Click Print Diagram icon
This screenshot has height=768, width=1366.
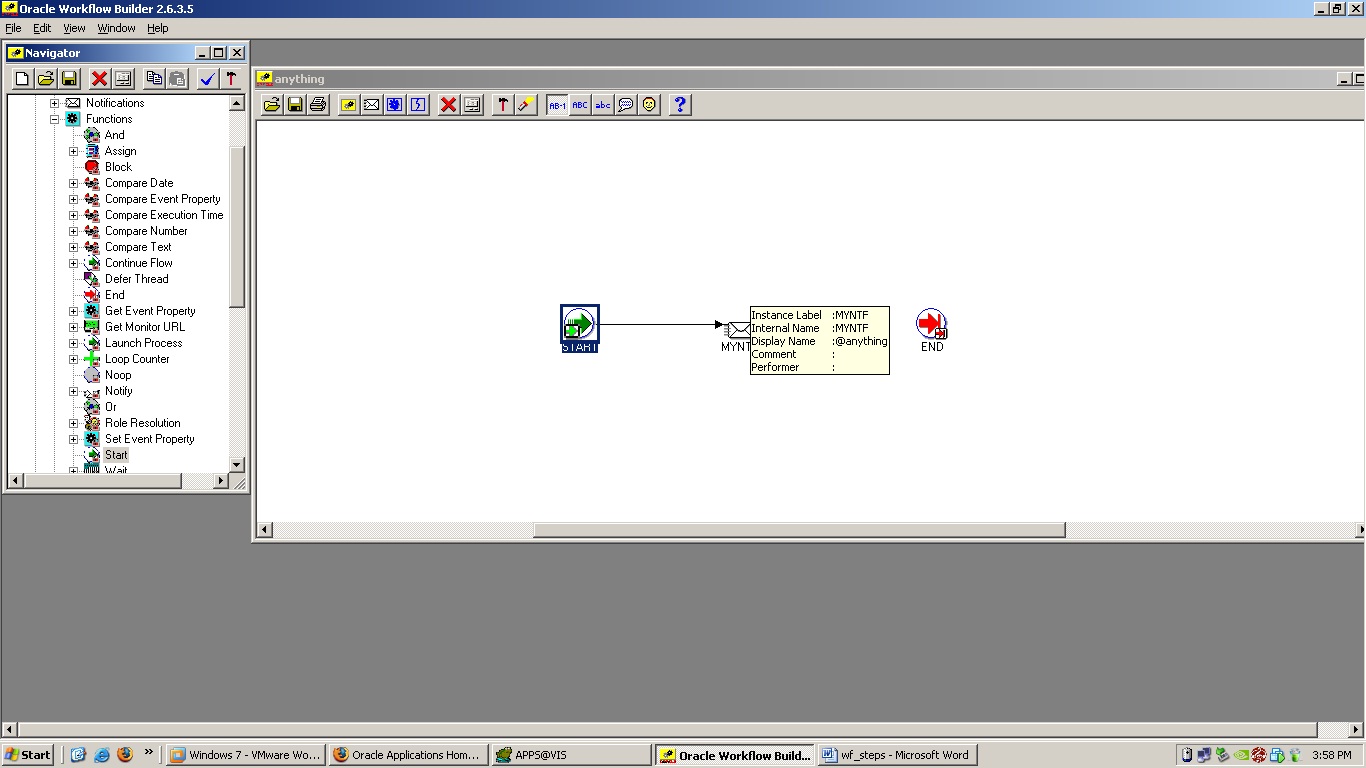coord(318,105)
